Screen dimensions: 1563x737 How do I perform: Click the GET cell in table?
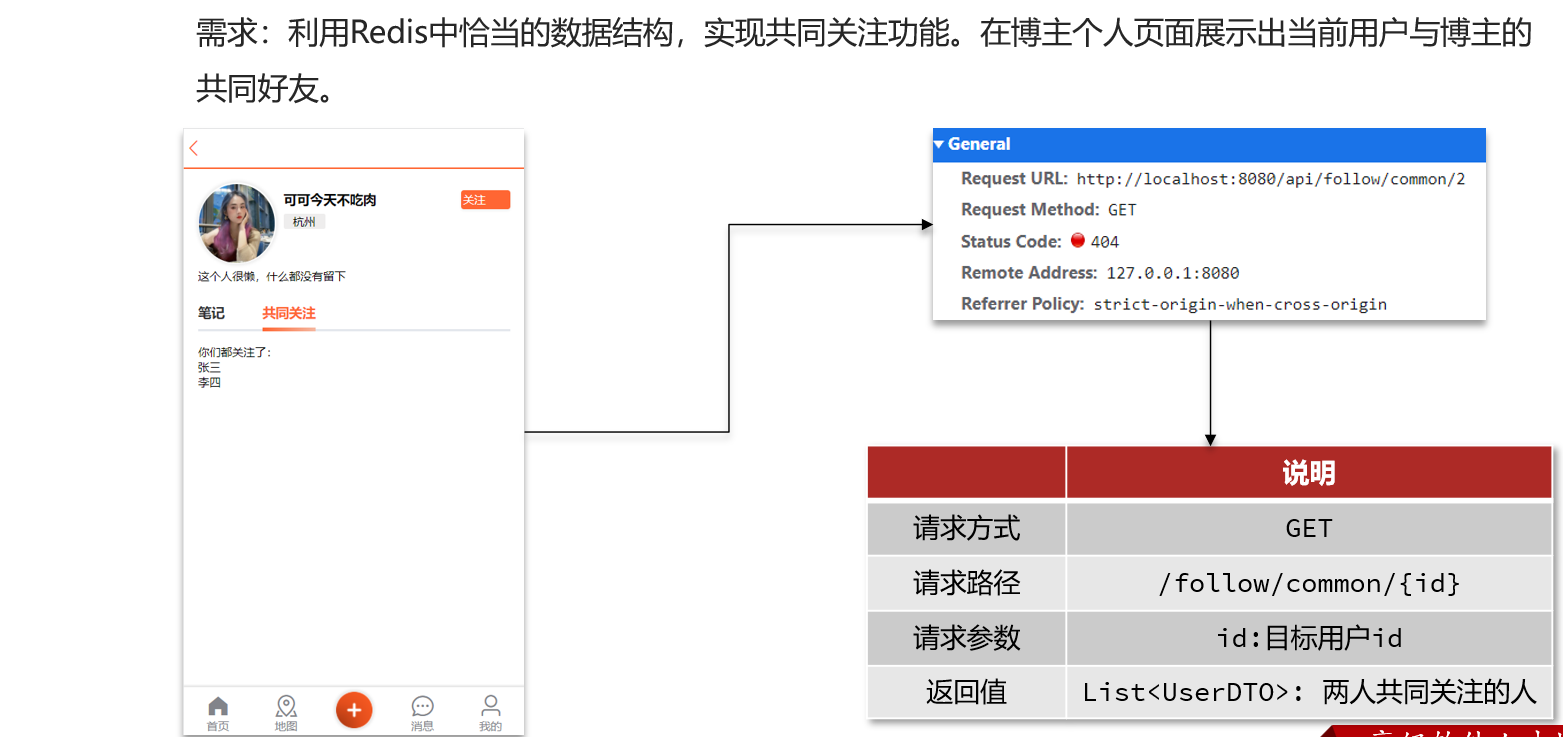[x=1309, y=528]
